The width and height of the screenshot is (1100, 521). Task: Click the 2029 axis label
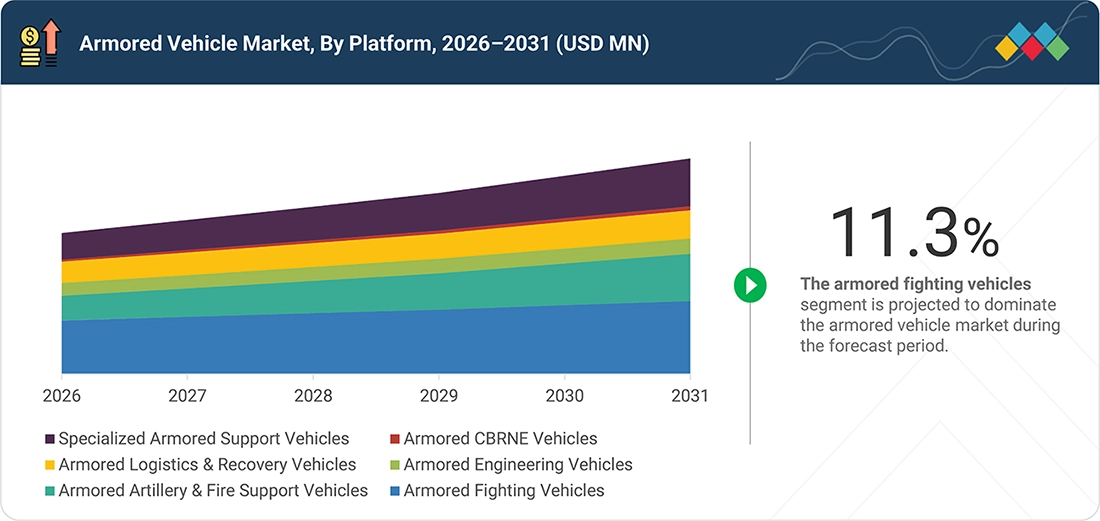click(438, 396)
